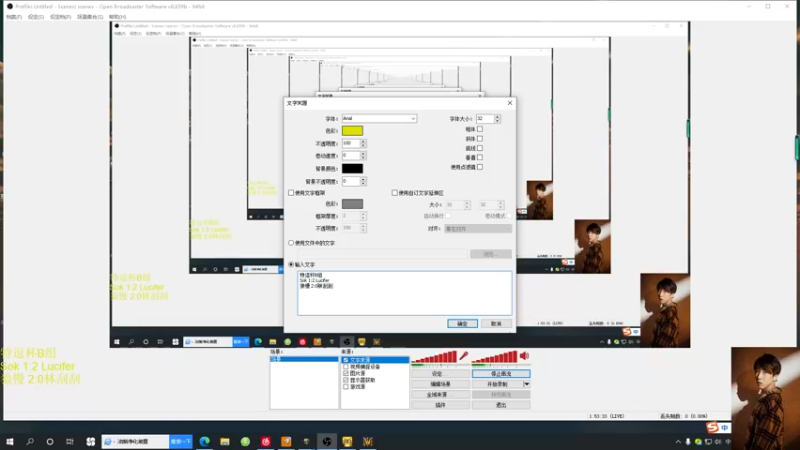
Task: Click the 卷动速度 scroll speed stepper arrows
Action: pyautogui.click(x=363, y=155)
